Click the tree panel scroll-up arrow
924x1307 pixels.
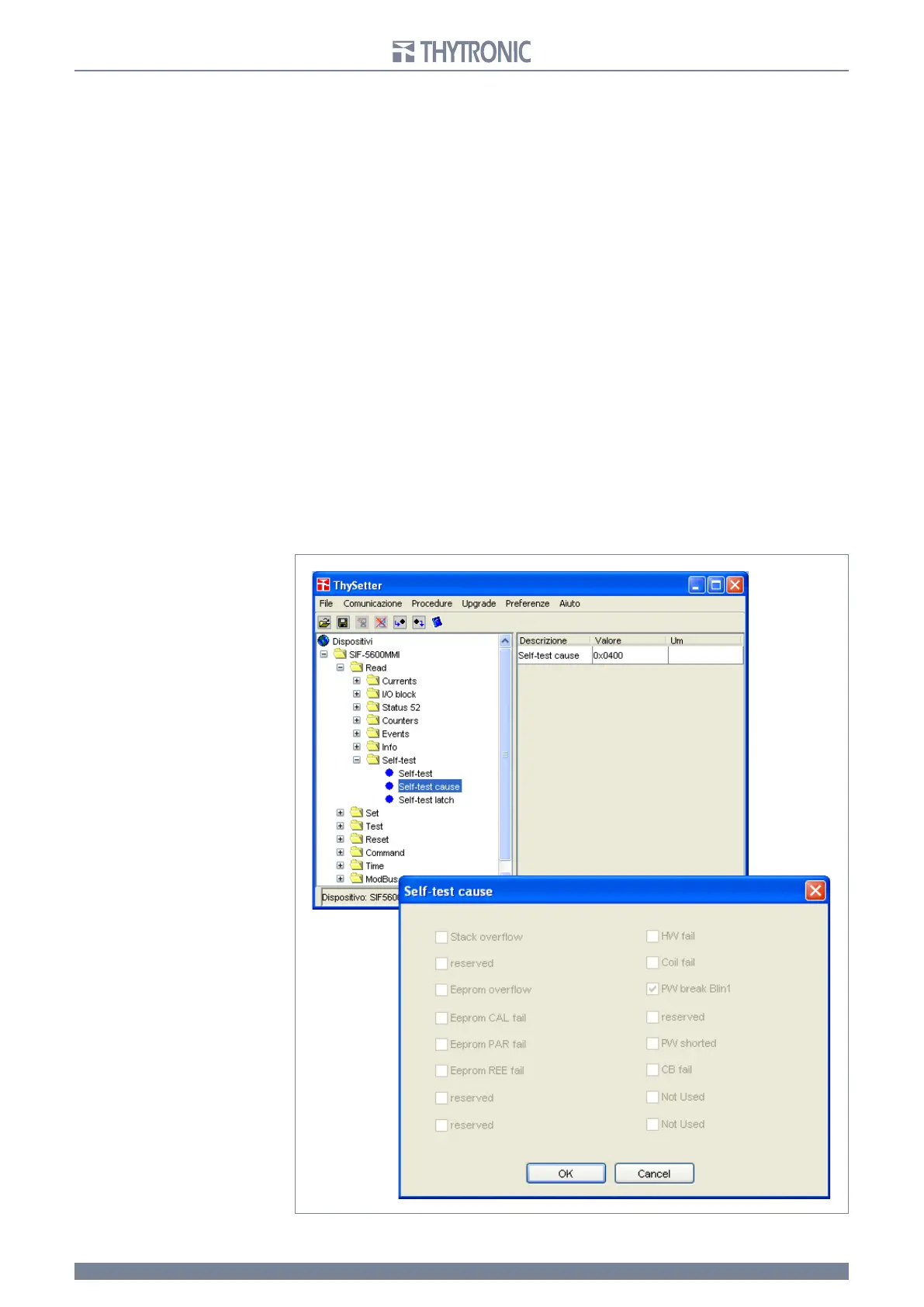pyautogui.click(x=505, y=641)
